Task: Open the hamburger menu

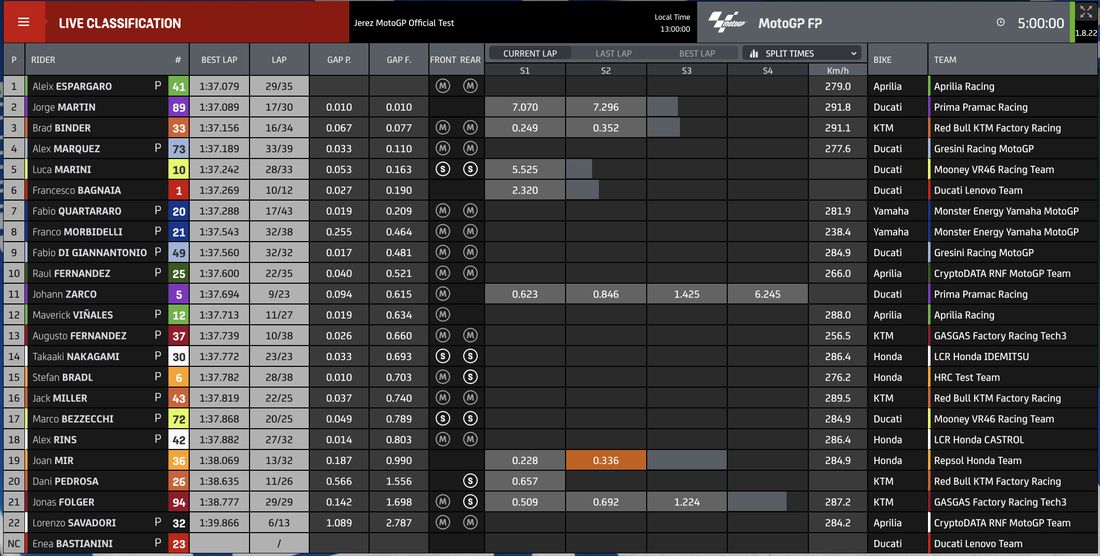Action: point(23,22)
